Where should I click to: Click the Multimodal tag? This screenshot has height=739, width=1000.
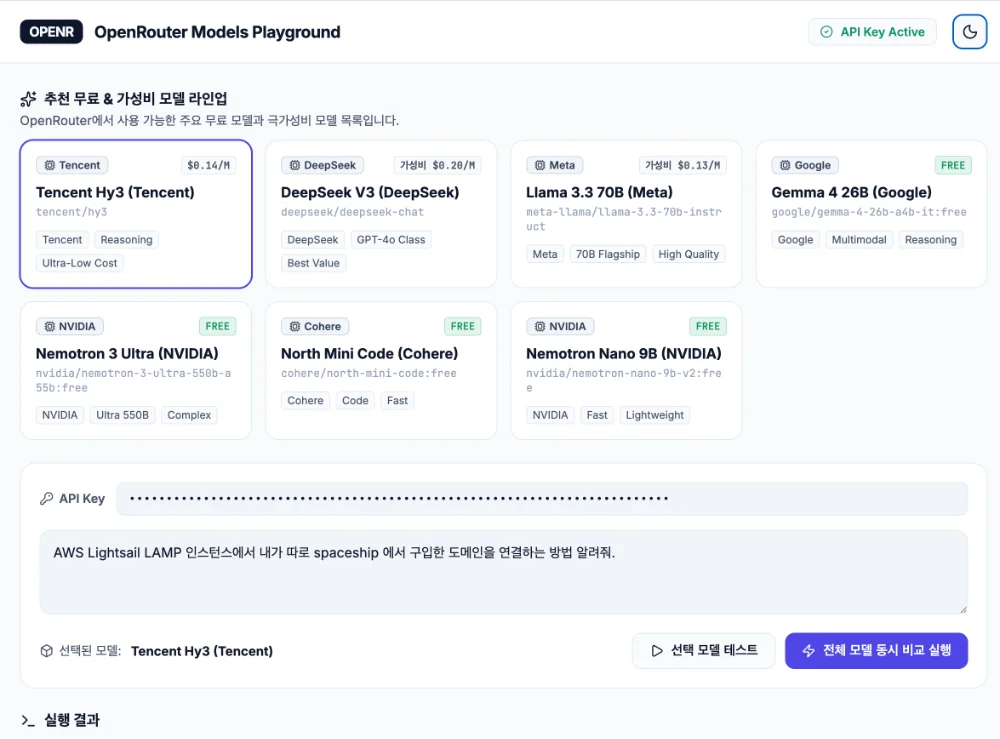tap(859, 240)
